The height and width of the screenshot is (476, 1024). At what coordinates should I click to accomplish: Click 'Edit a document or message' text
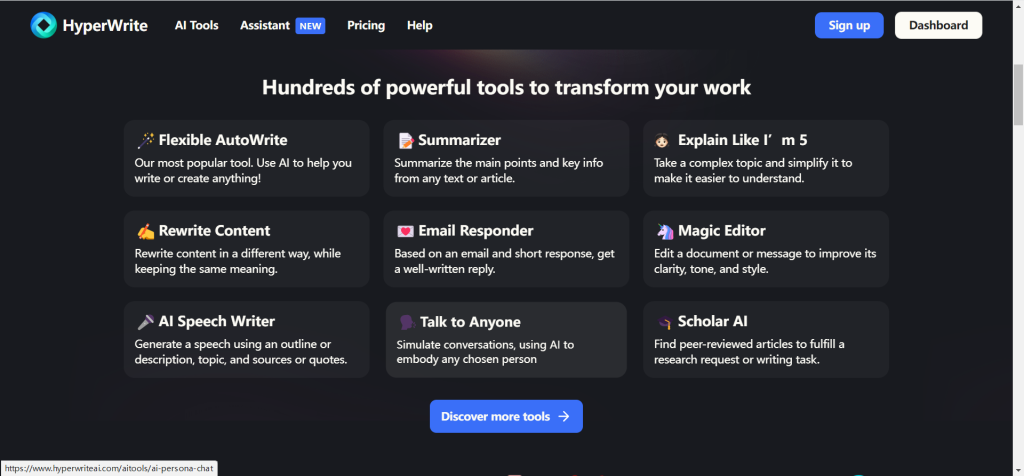(765, 261)
